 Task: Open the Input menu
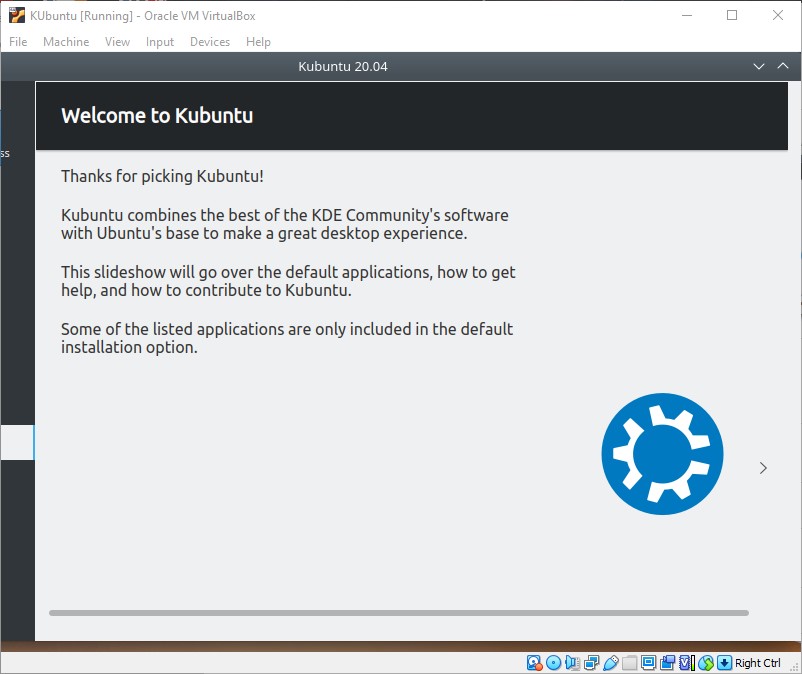pos(160,42)
